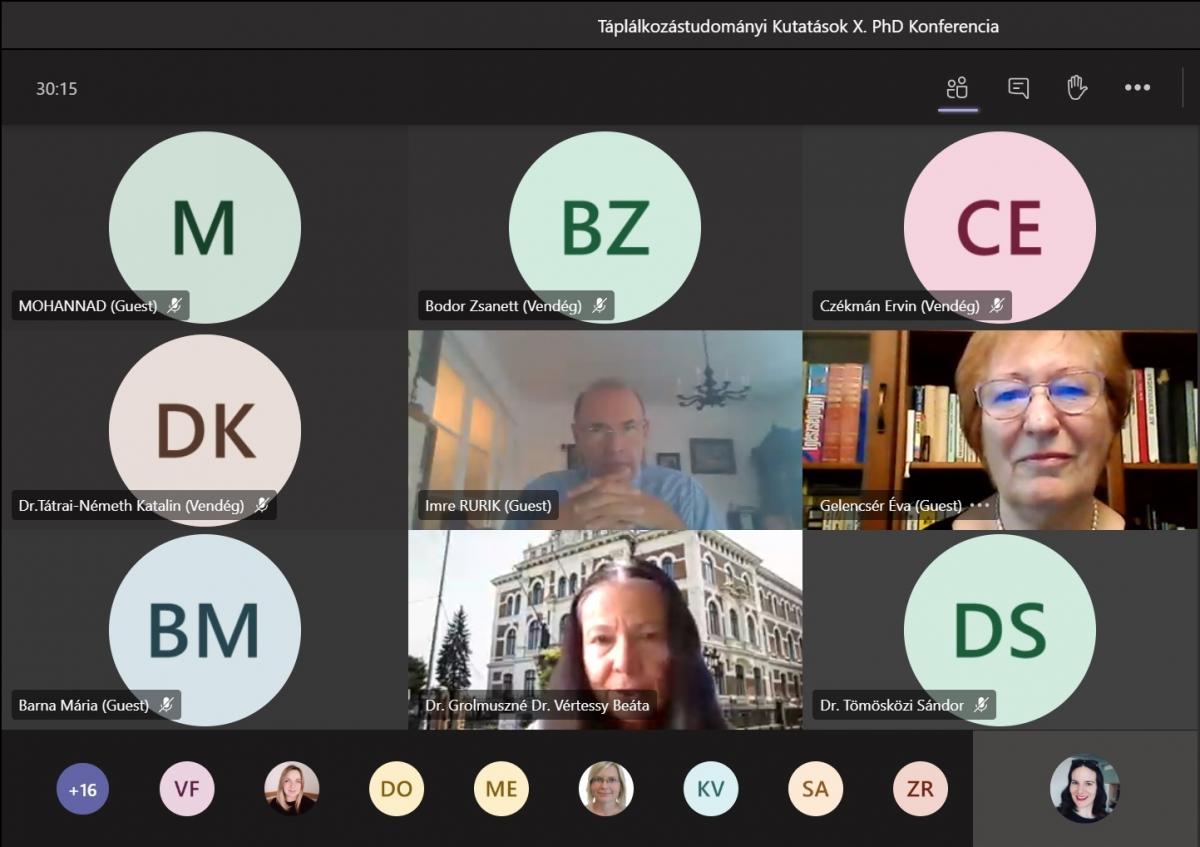Screen dimensions: 1200x847
Task: Click muted mic icon beside Dr. Tömösközi Sándor
Action: tap(981, 705)
